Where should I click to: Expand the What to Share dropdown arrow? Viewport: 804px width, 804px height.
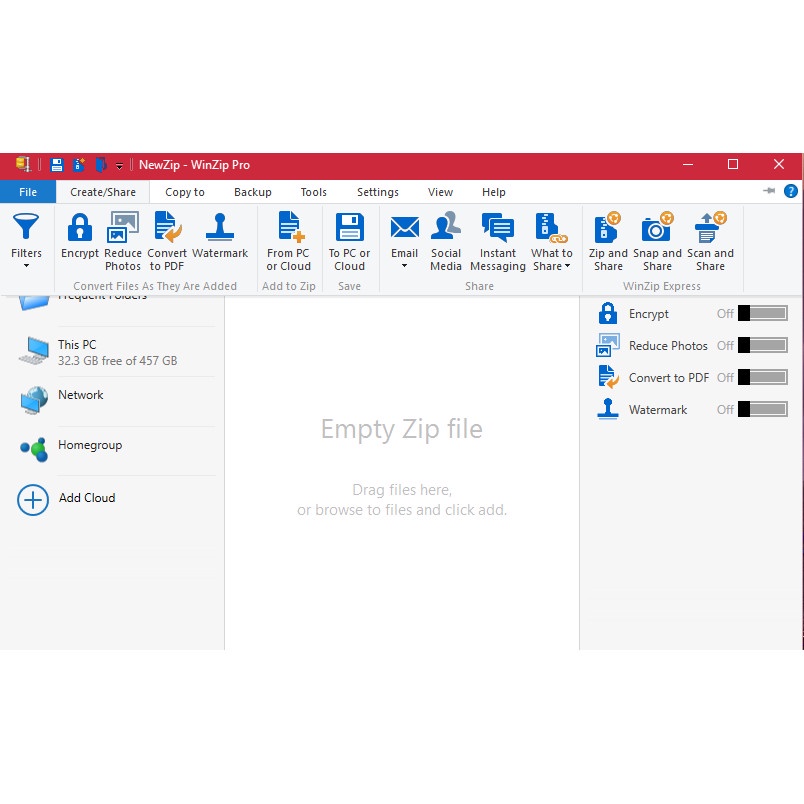point(567,266)
